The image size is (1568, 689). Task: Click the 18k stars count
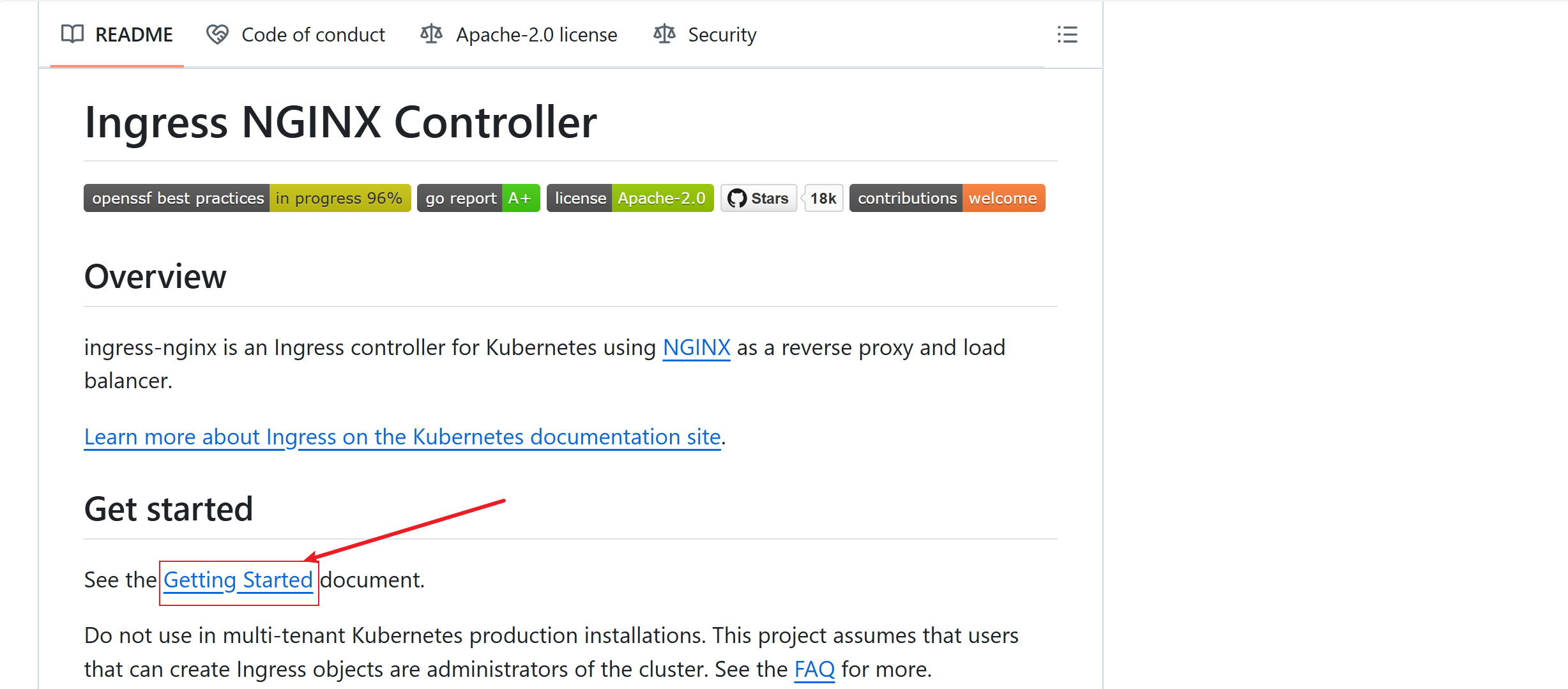[x=823, y=198]
